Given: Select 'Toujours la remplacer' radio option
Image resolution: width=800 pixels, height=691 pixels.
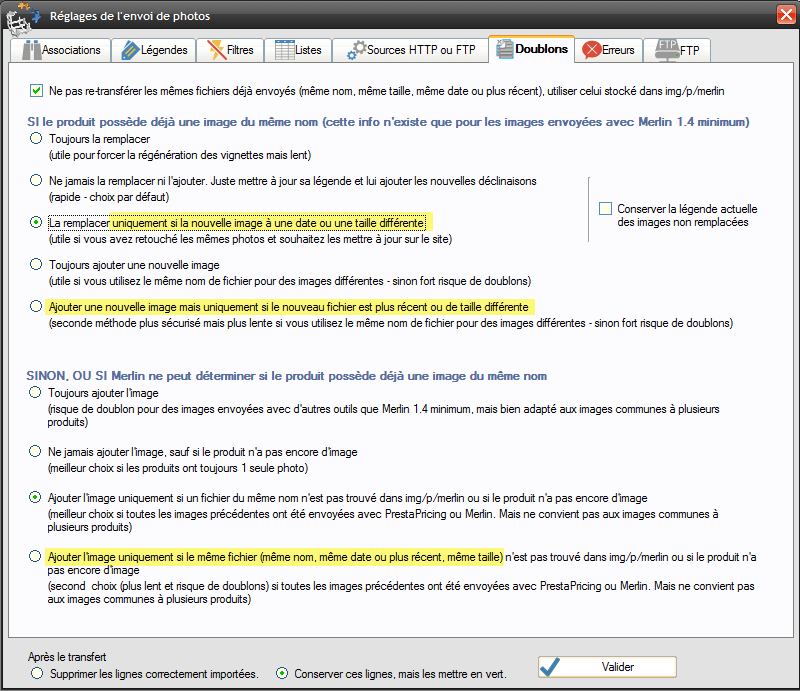Looking at the screenshot, I should [37, 143].
